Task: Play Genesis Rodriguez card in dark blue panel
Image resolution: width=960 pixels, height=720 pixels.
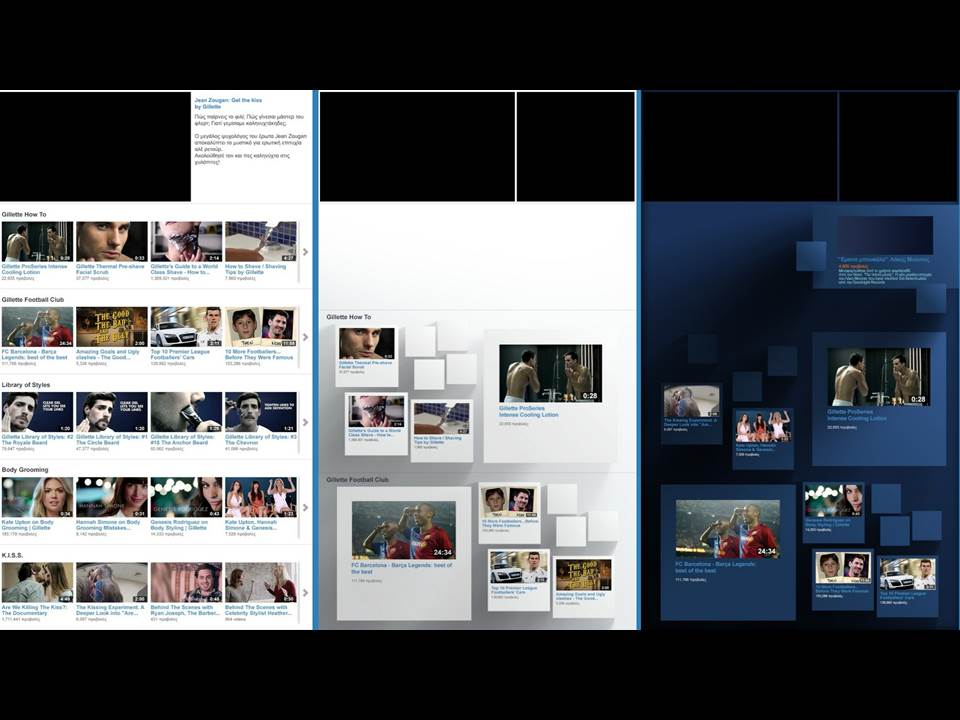Action: [x=833, y=500]
